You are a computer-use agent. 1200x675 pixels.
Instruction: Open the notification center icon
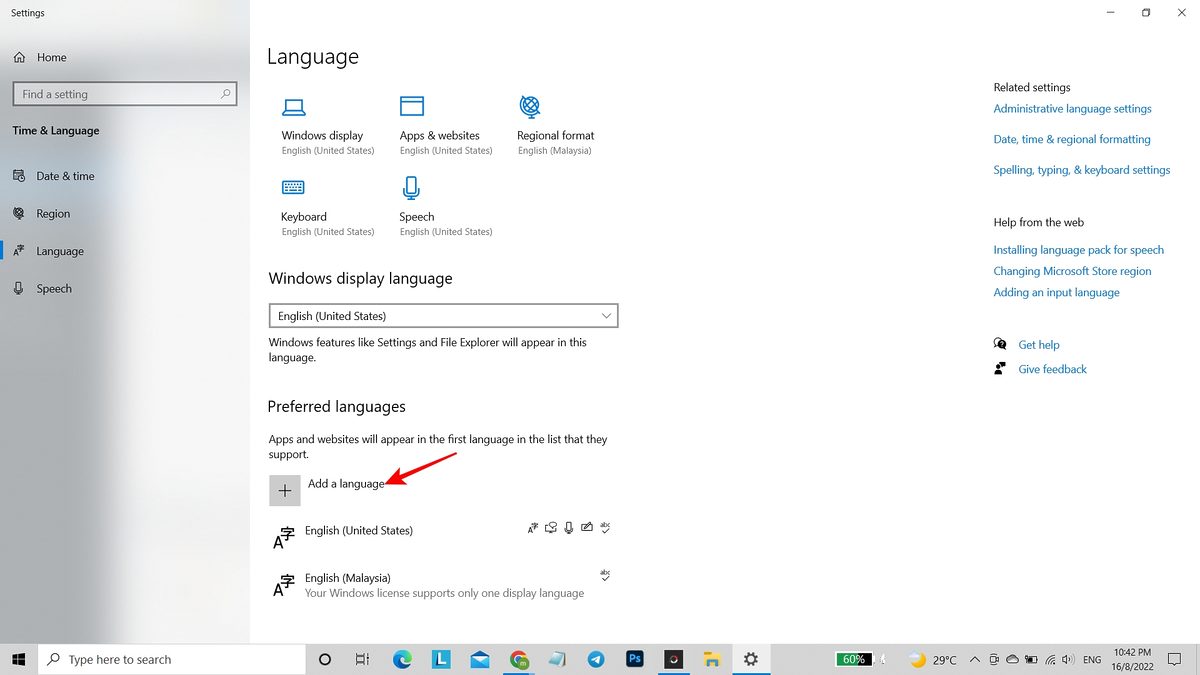[x=1175, y=660]
